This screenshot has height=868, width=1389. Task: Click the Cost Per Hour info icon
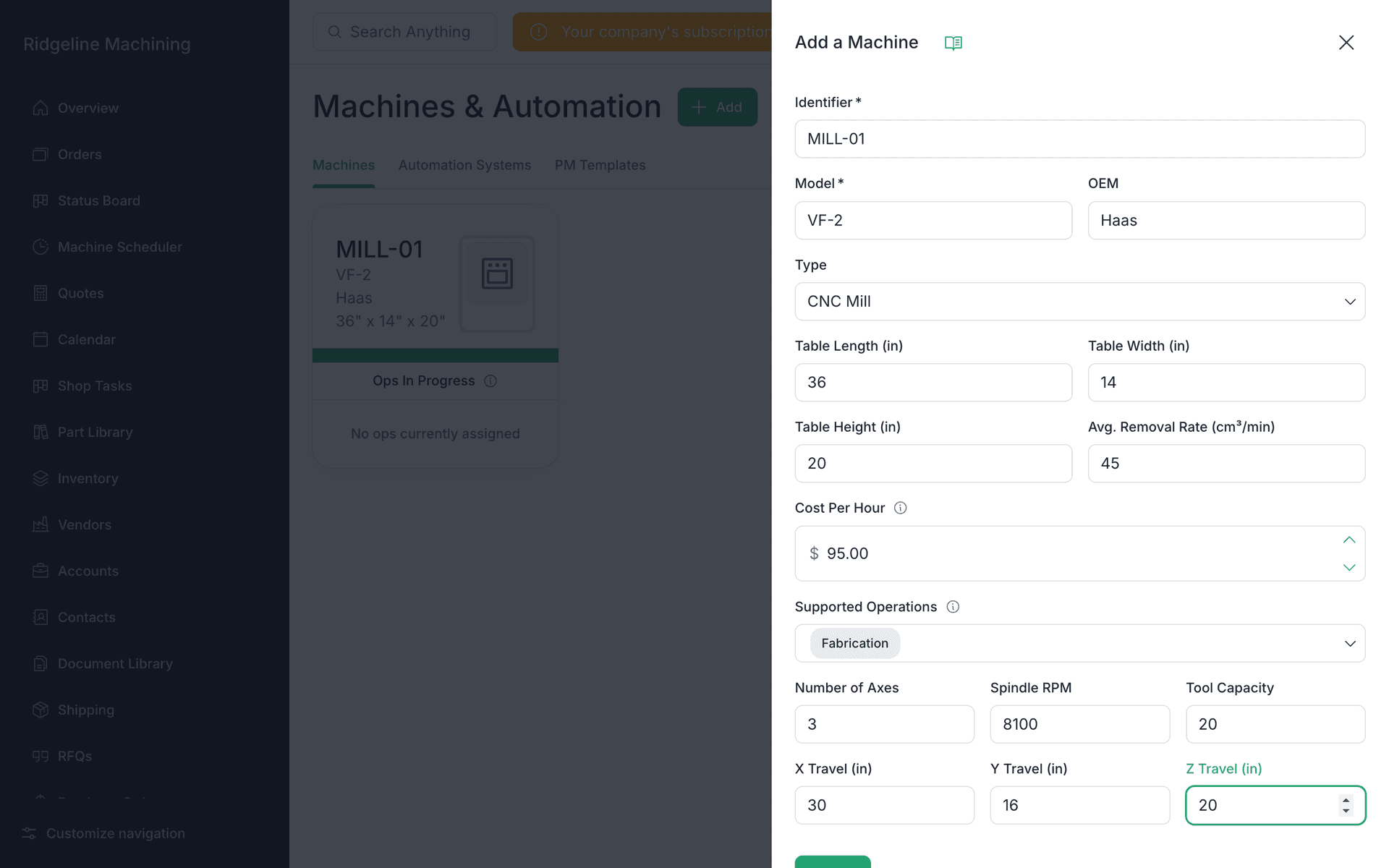tap(900, 508)
